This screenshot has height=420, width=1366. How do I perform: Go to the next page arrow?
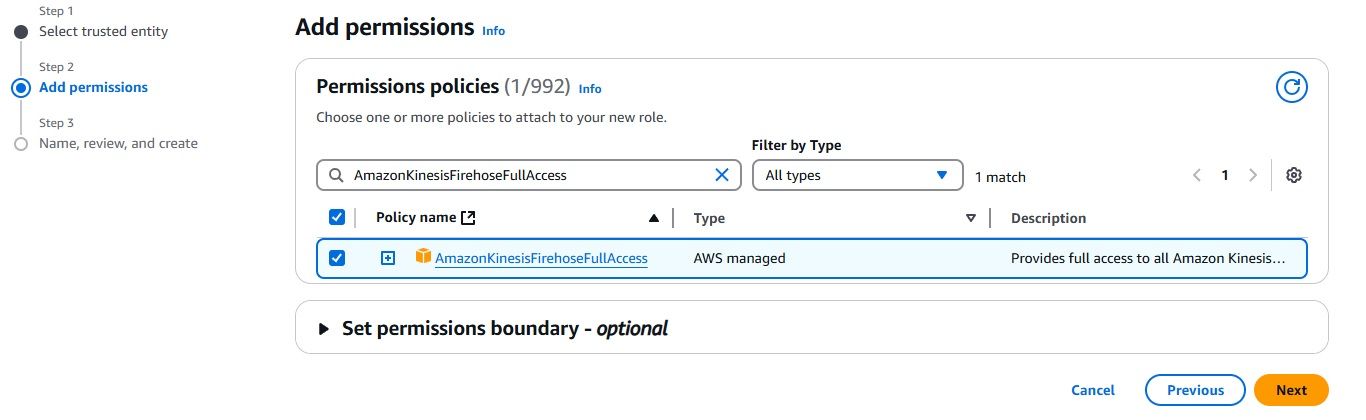pos(1253,175)
